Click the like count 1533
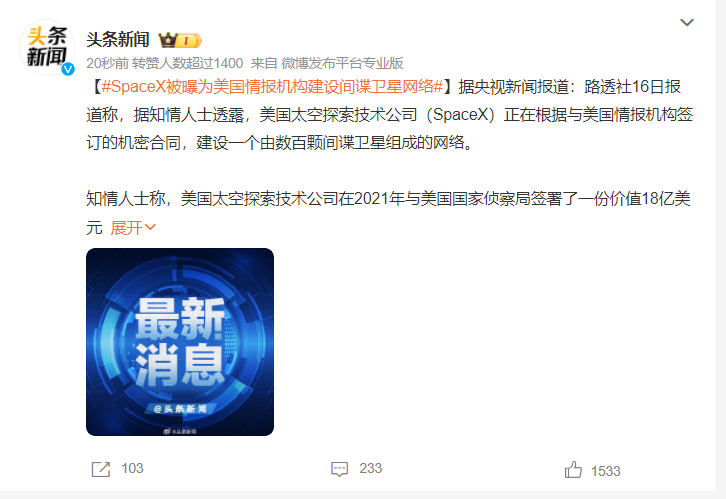This screenshot has width=726, height=499. click(605, 471)
